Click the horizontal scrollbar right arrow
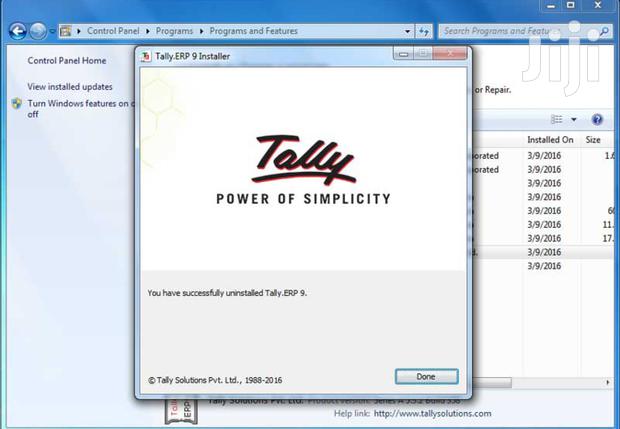The width and height of the screenshot is (620, 429). pyautogui.click(x=608, y=382)
